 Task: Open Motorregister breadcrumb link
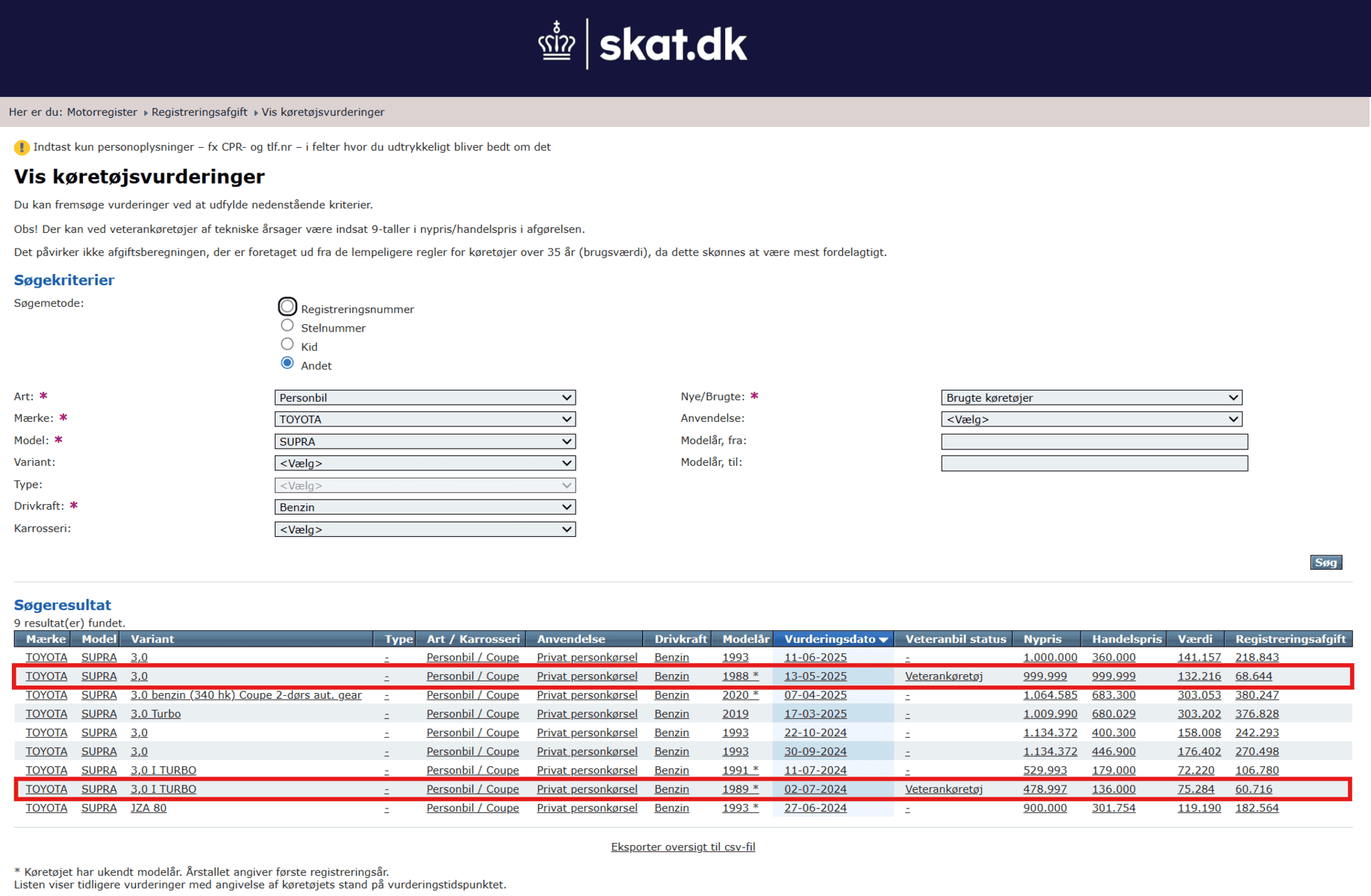102,112
